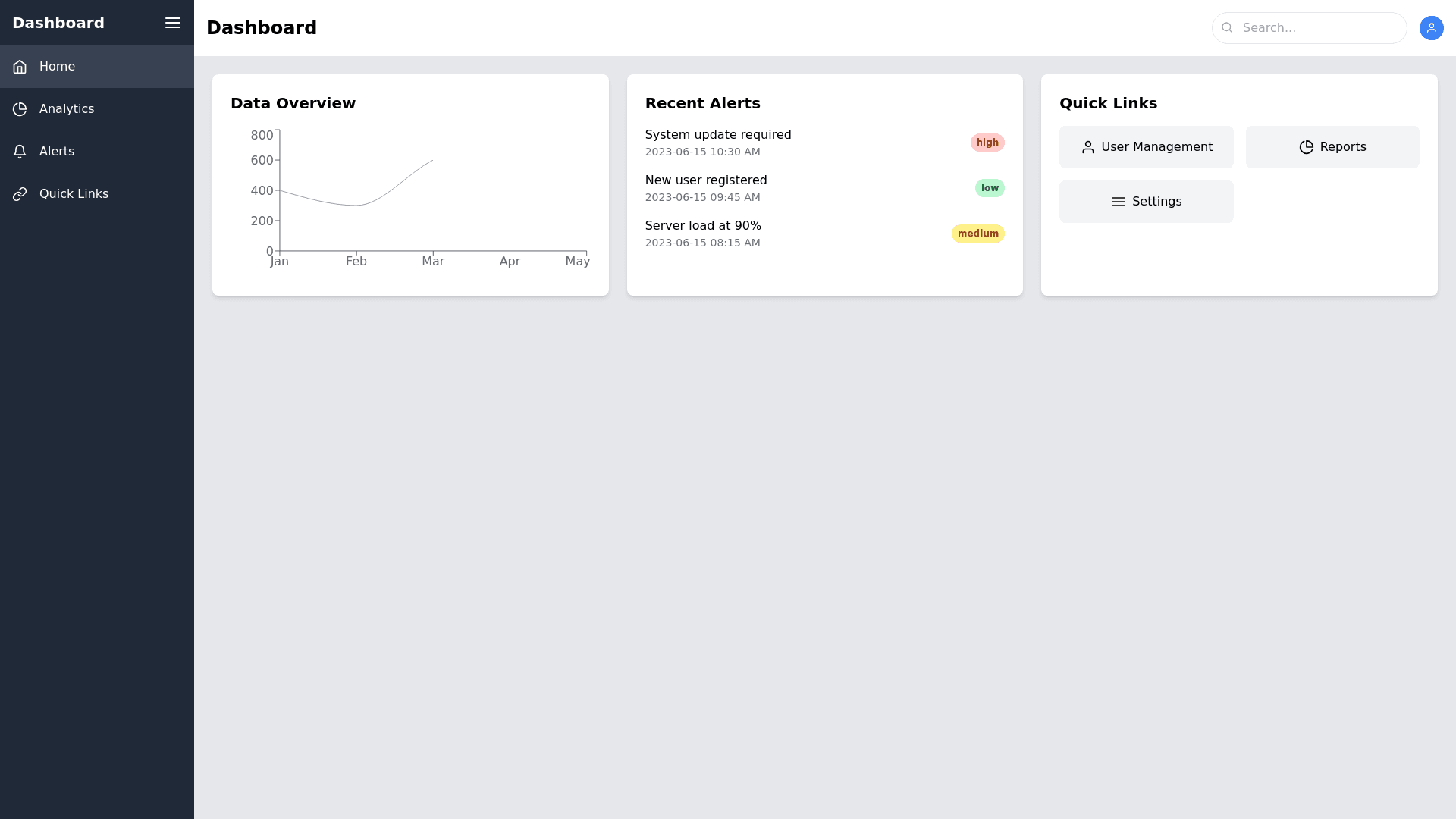This screenshot has width=1456, height=819.
Task: Click the person icon on User Management
Action: 1087,147
